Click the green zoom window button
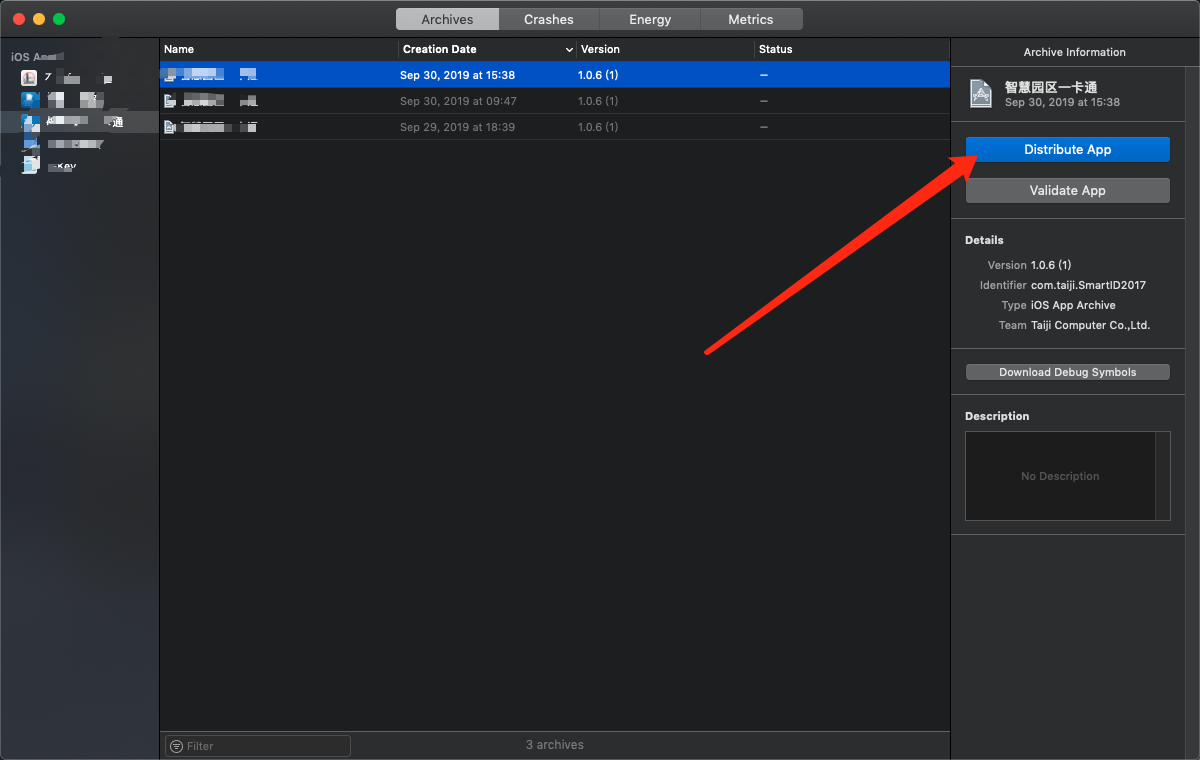 [59, 19]
